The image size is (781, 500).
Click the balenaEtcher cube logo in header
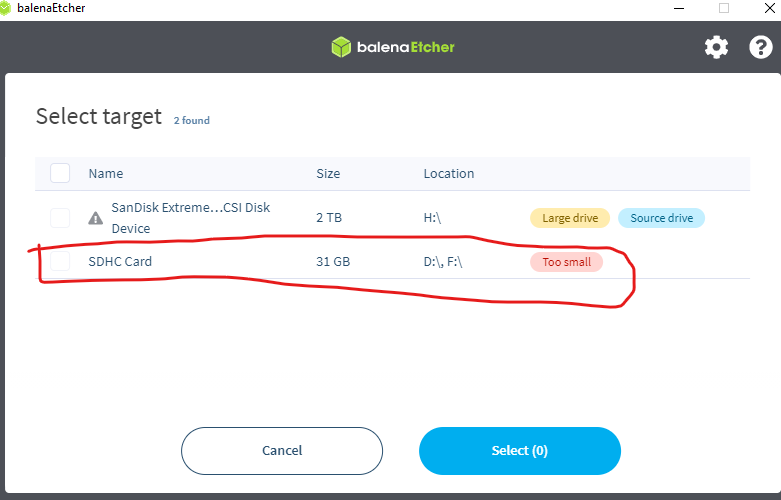tap(341, 47)
